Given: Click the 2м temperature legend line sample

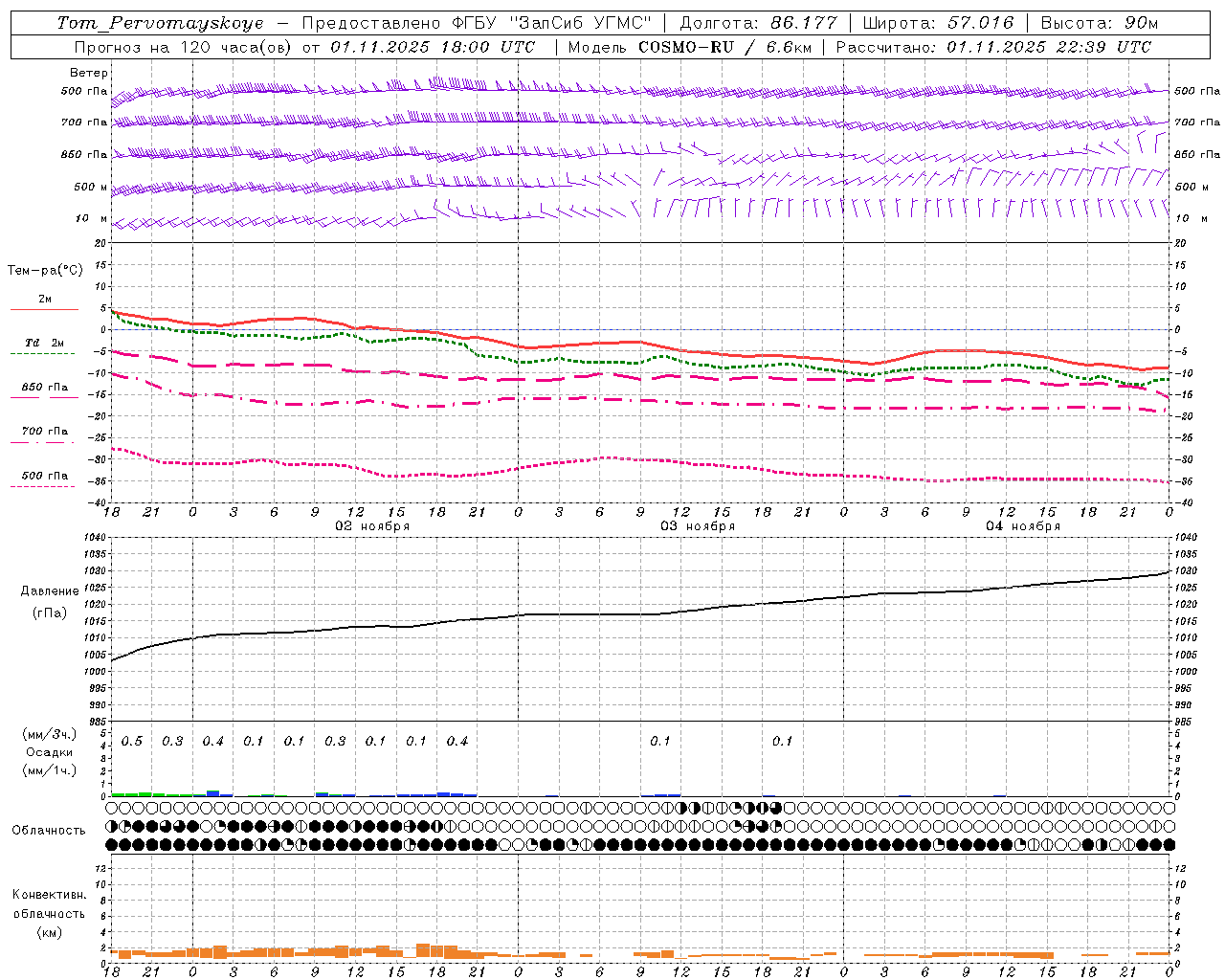Looking at the screenshot, I should click(44, 310).
